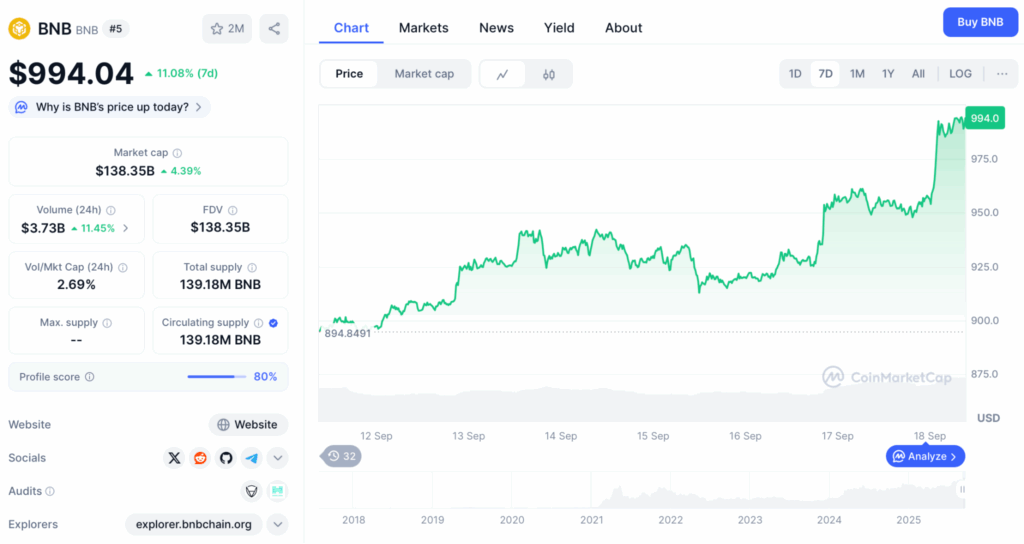Toggle the Market cap chart mode
The image size is (1024, 544).
pyautogui.click(x=424, y=74)
